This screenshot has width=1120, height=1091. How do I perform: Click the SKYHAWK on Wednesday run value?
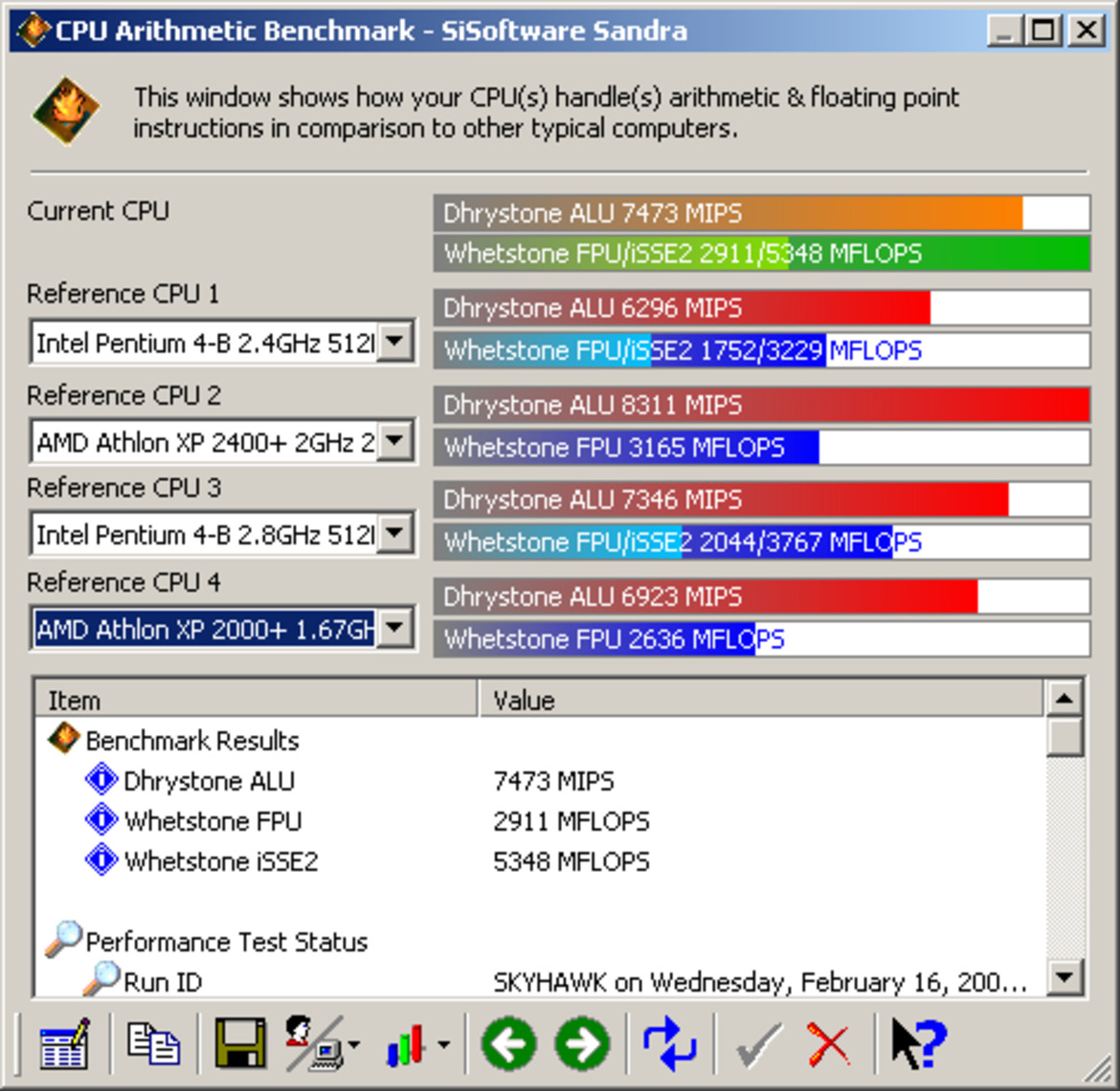coord(760,983)
